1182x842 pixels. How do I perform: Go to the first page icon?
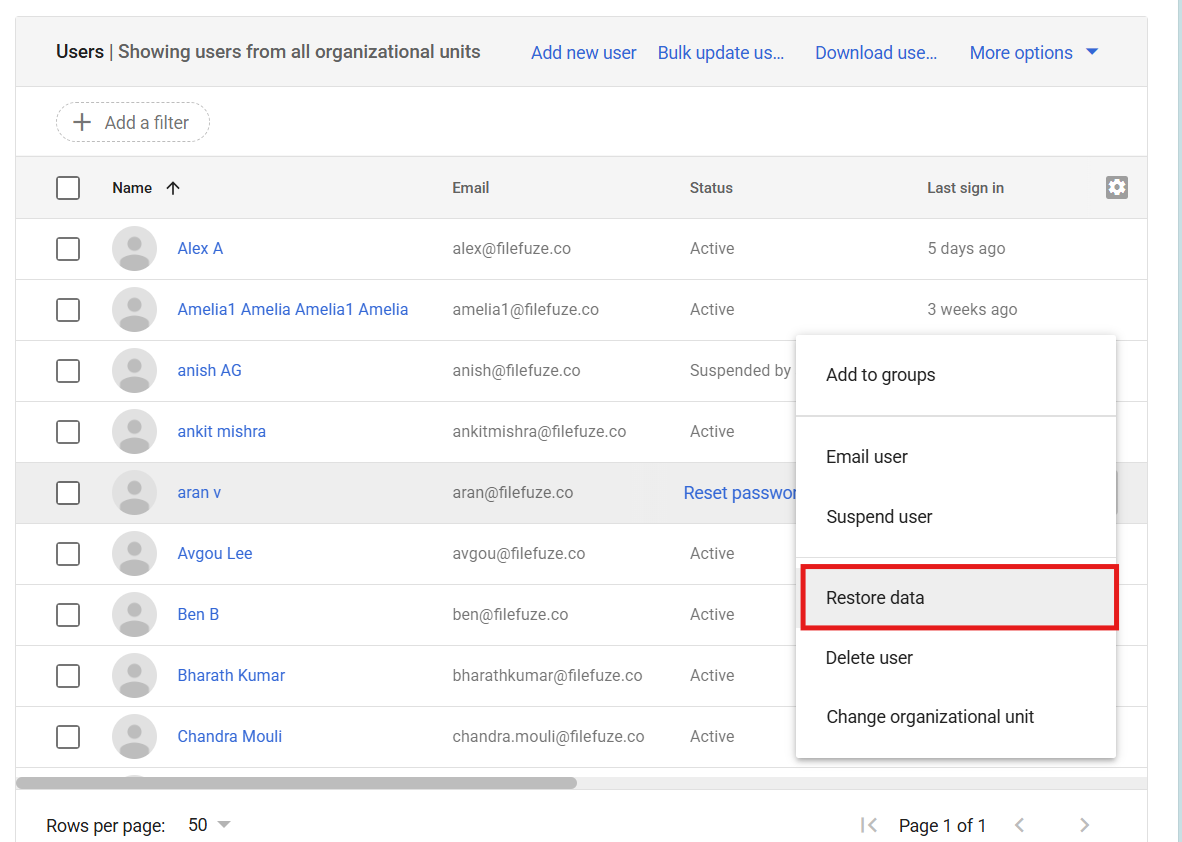868,825
